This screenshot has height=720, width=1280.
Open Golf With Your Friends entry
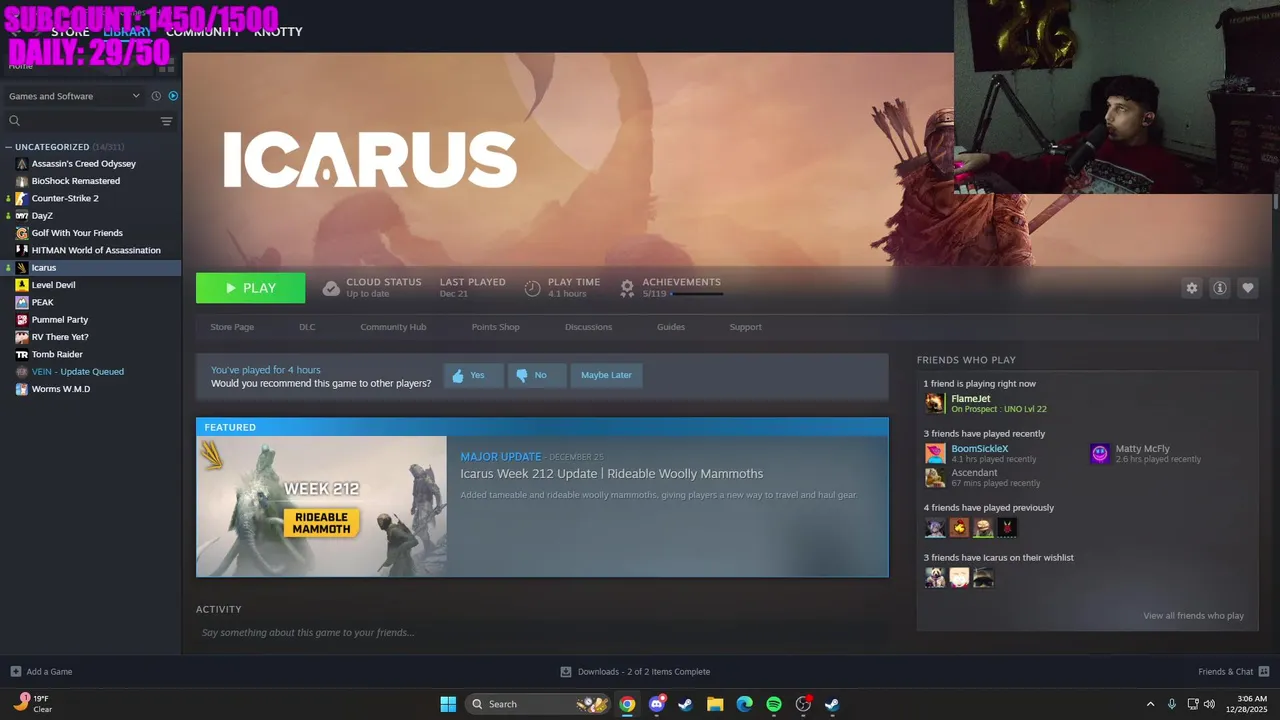[77, 233]
